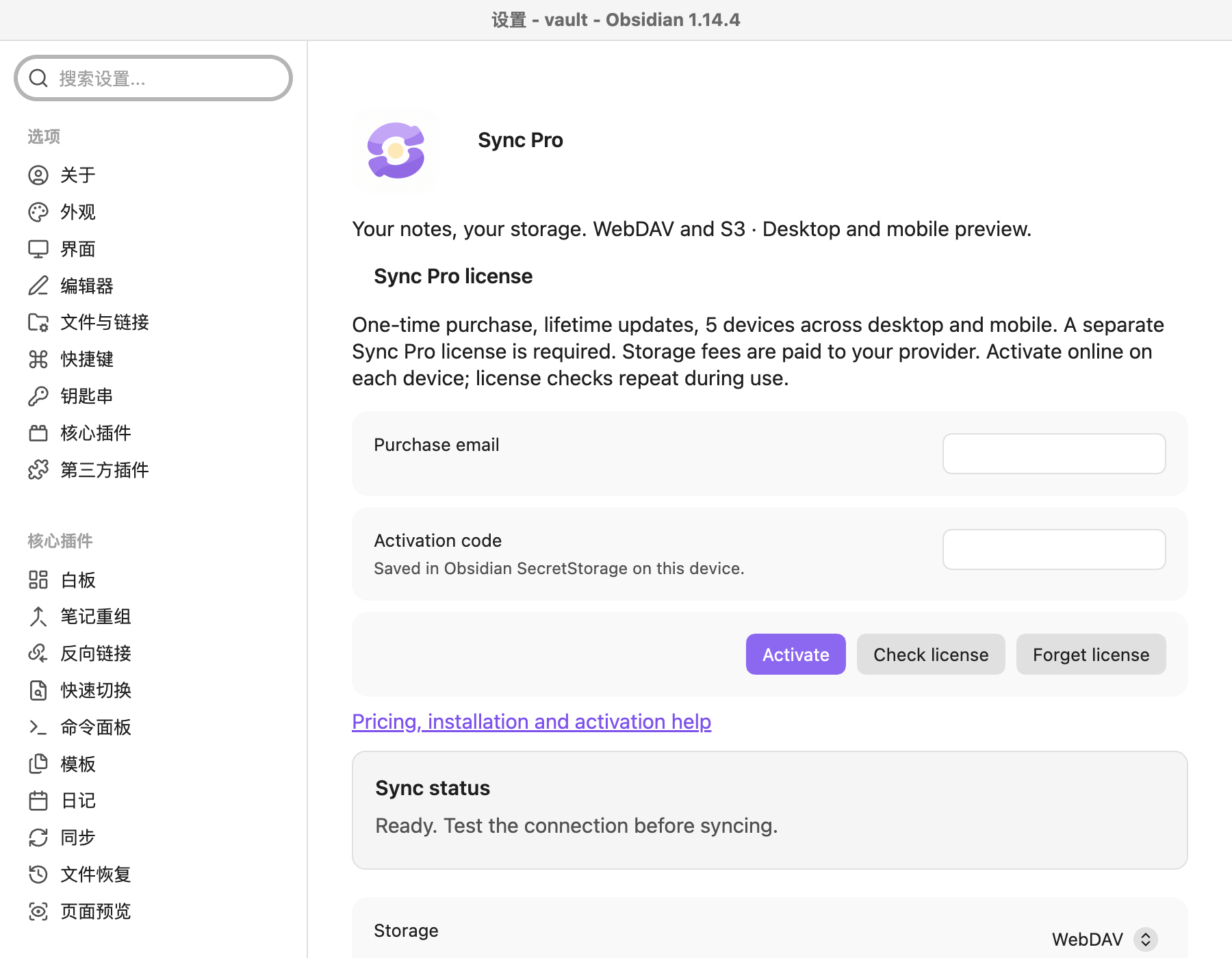Click the 第三方插件 puzzle icon

point(38,470)
